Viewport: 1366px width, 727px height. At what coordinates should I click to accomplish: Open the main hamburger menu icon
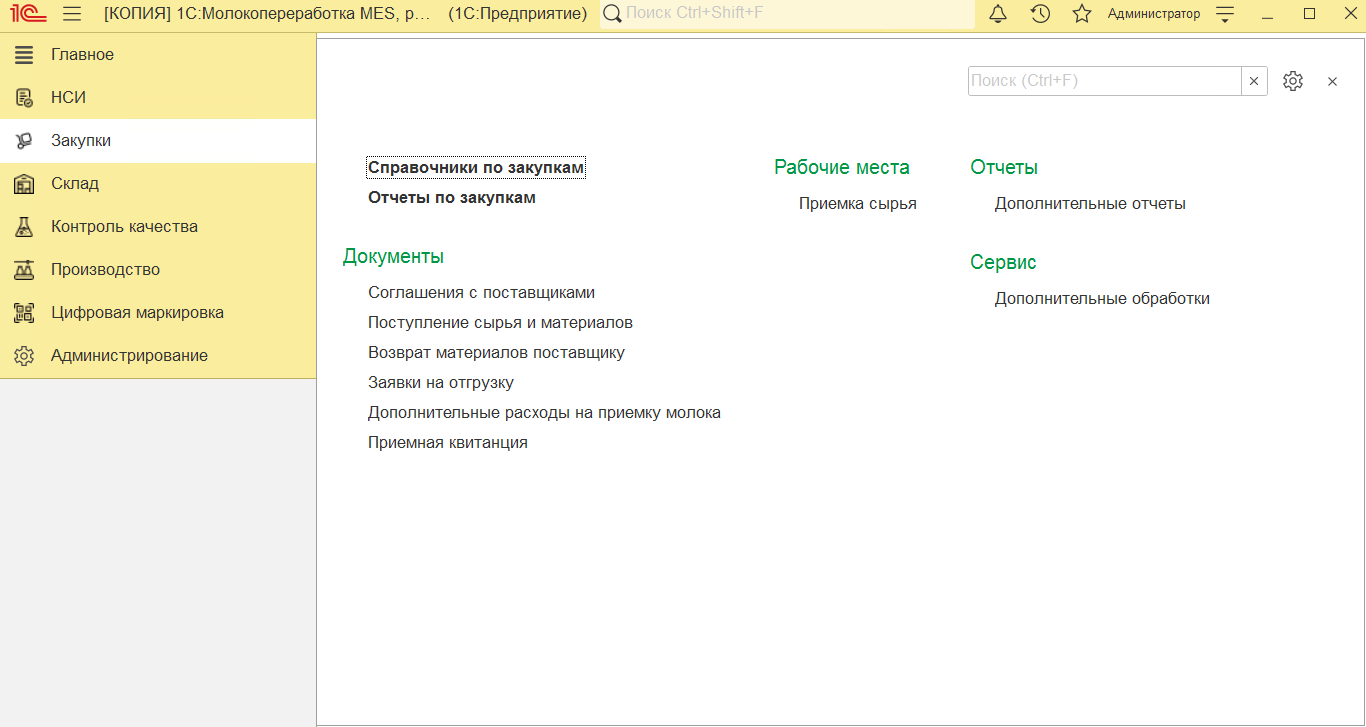tap(72, 14)
